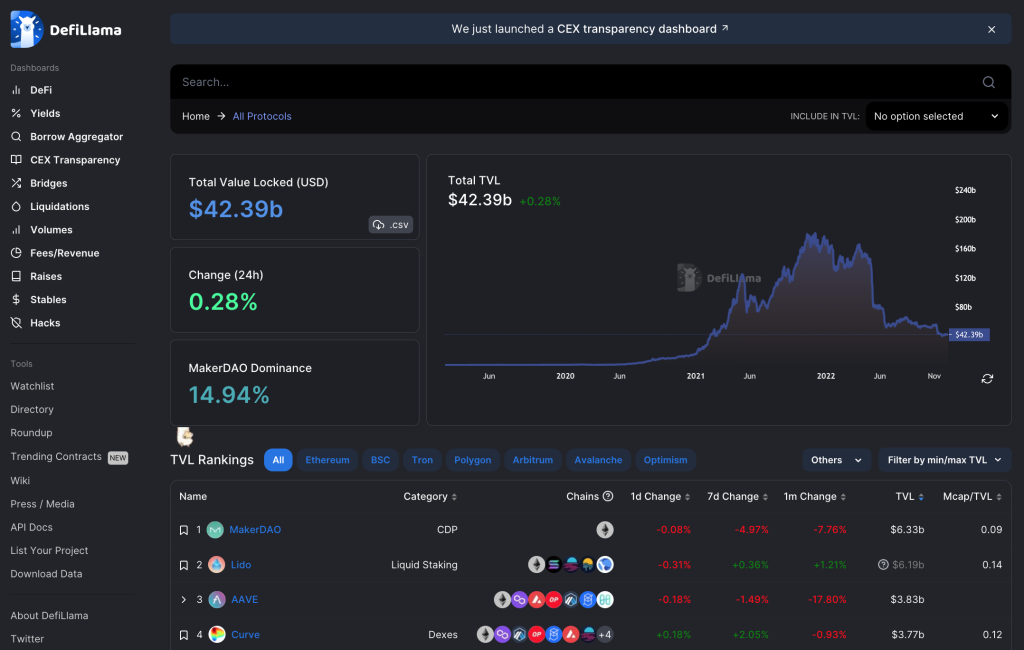Filter rankings by Optimism
Screen dimensions: 1024x650
pyautogui.click(x=665, y=460)
